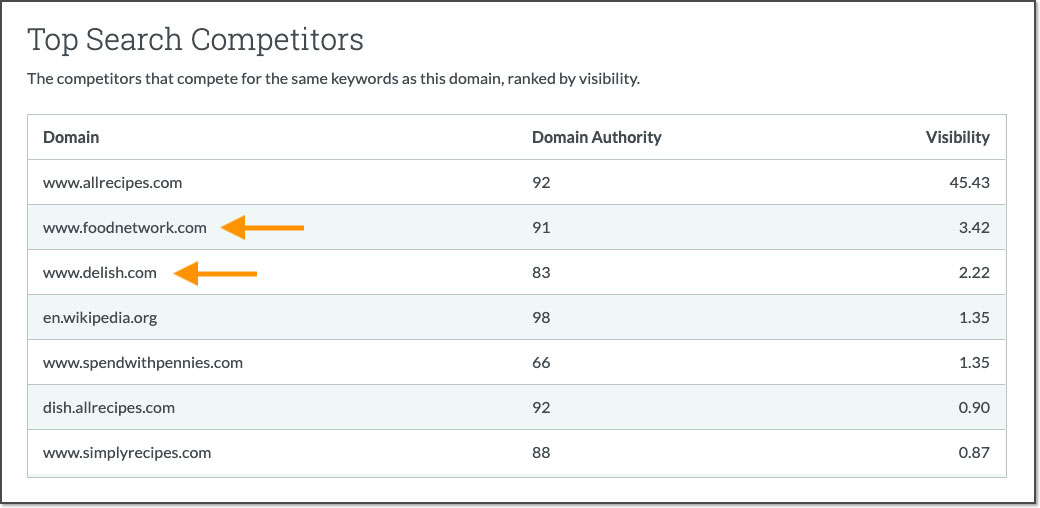Click Domain Authority value 66

[541, 363]
